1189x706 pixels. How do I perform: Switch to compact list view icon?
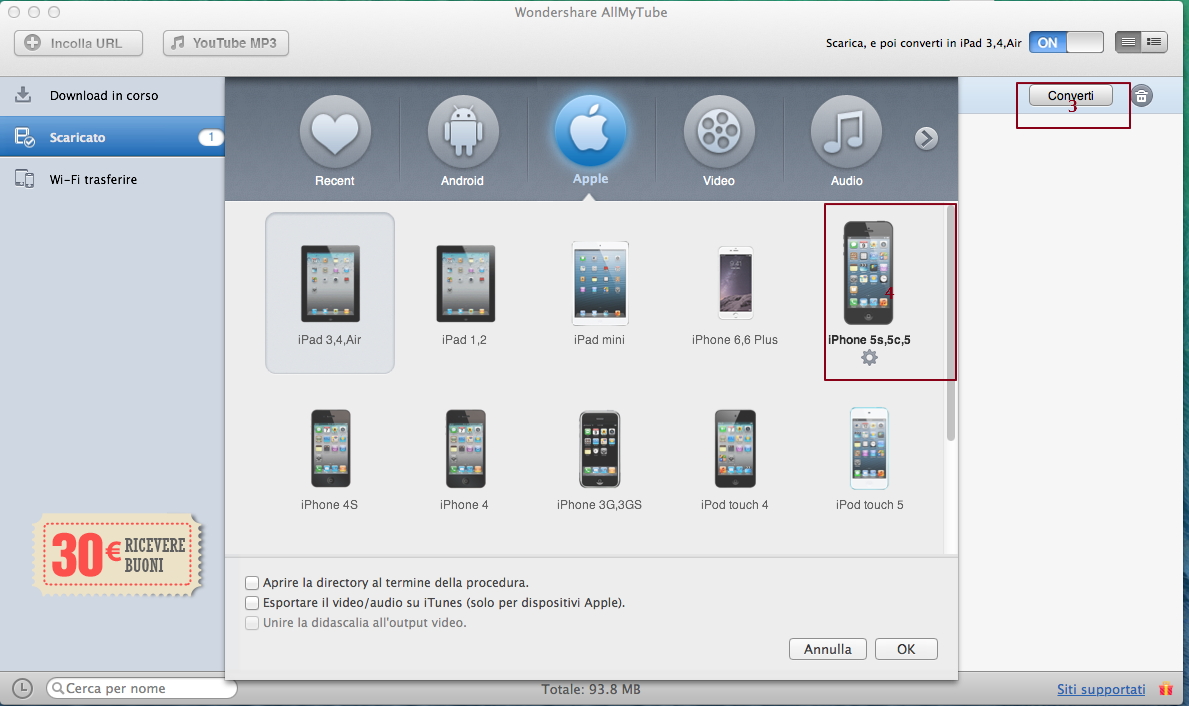pyautogui.click(x=1128, y=42)
